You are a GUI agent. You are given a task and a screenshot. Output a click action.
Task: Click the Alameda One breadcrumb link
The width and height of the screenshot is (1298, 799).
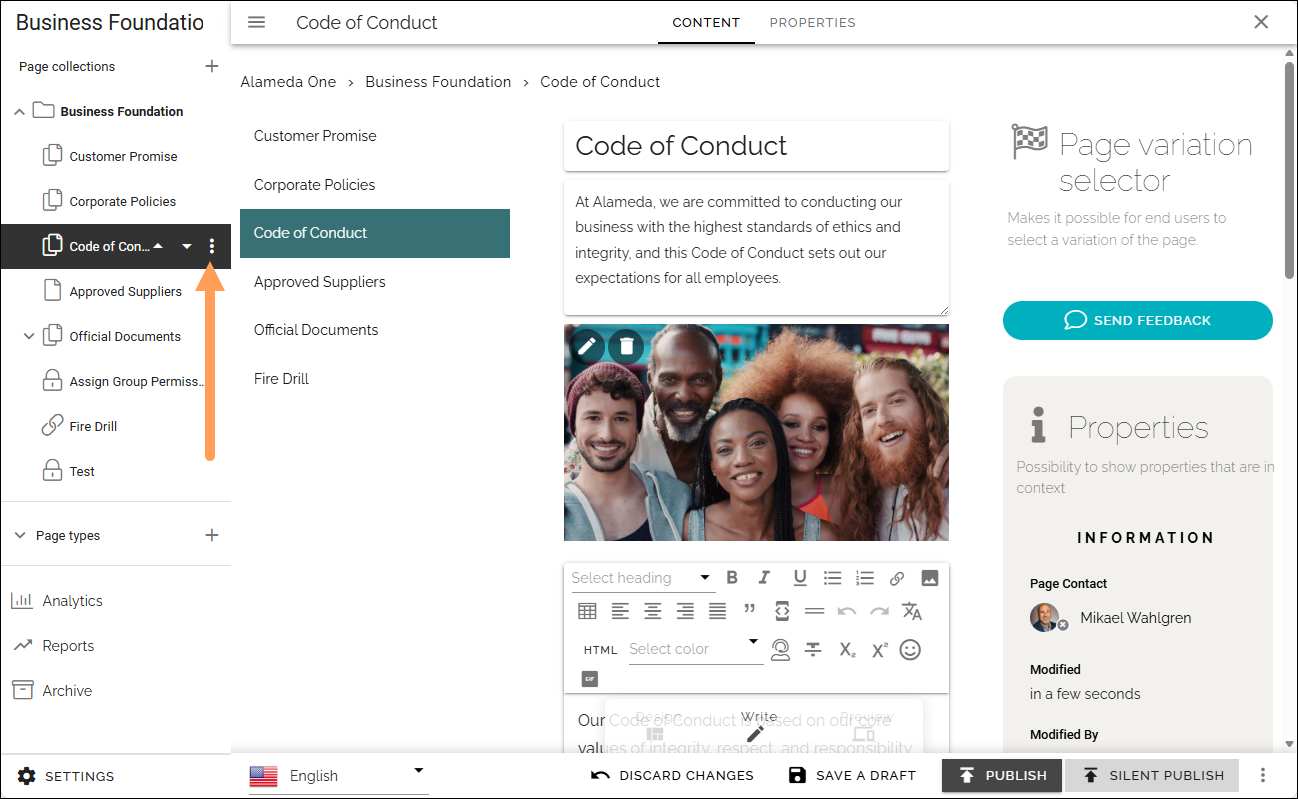[x=288, y=82]
